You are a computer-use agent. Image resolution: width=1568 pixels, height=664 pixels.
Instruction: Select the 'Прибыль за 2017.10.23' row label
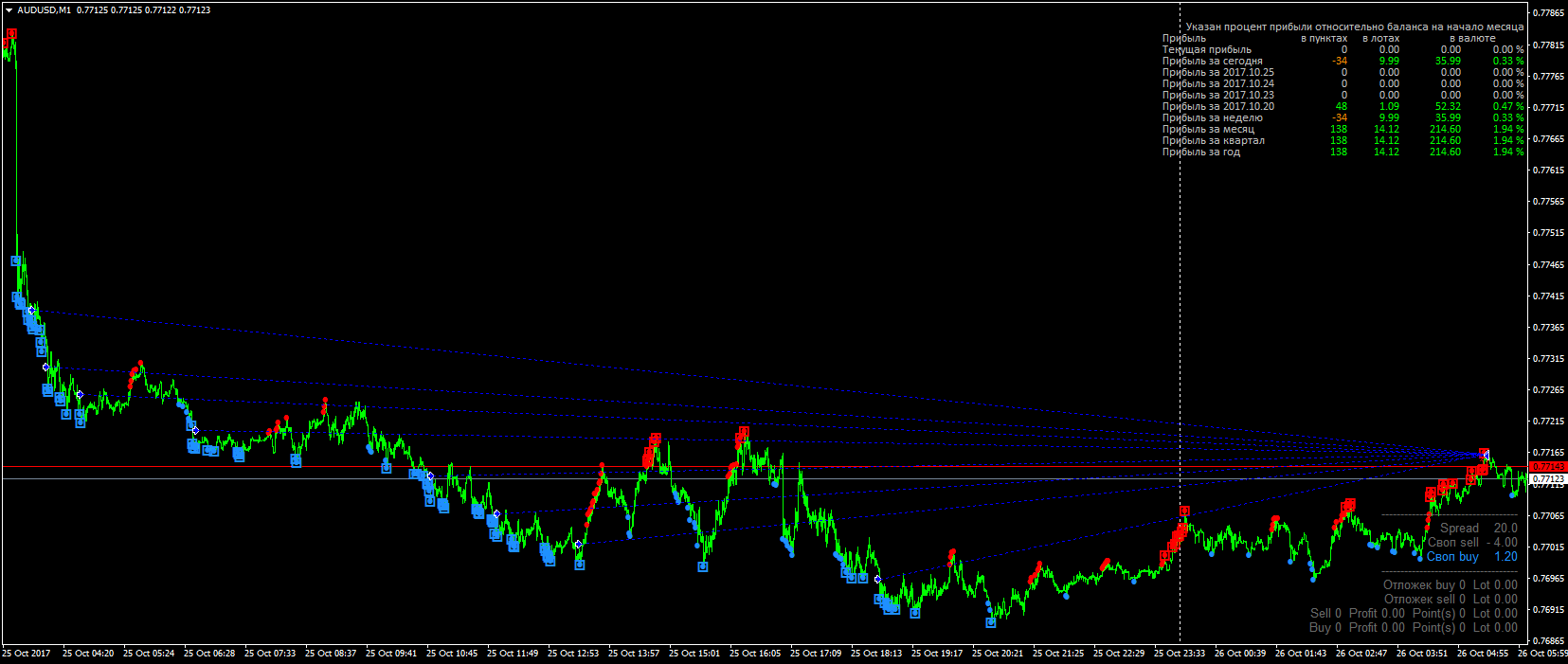(1218, 95)
